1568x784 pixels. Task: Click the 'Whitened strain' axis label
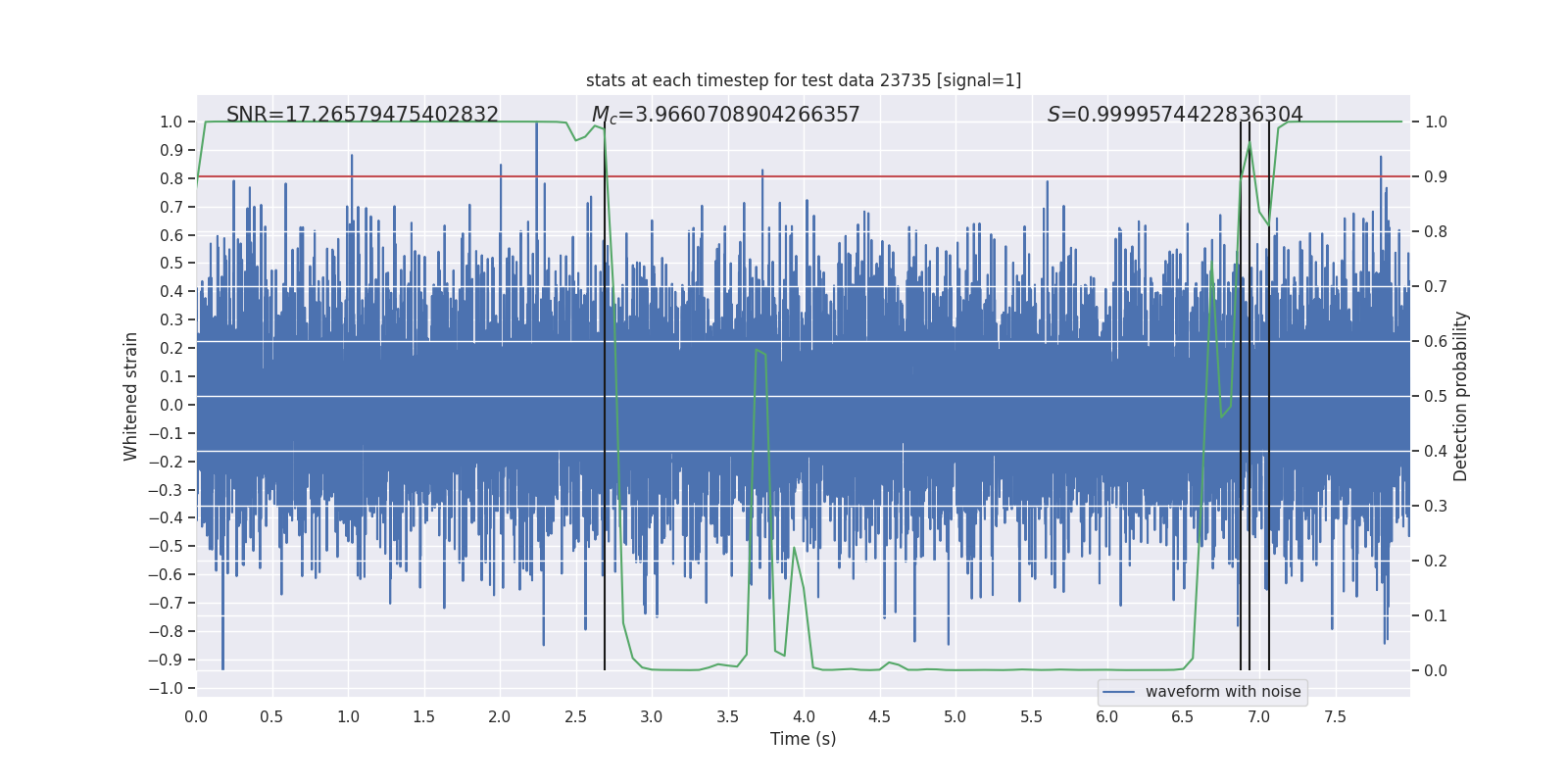pos(131,396)
